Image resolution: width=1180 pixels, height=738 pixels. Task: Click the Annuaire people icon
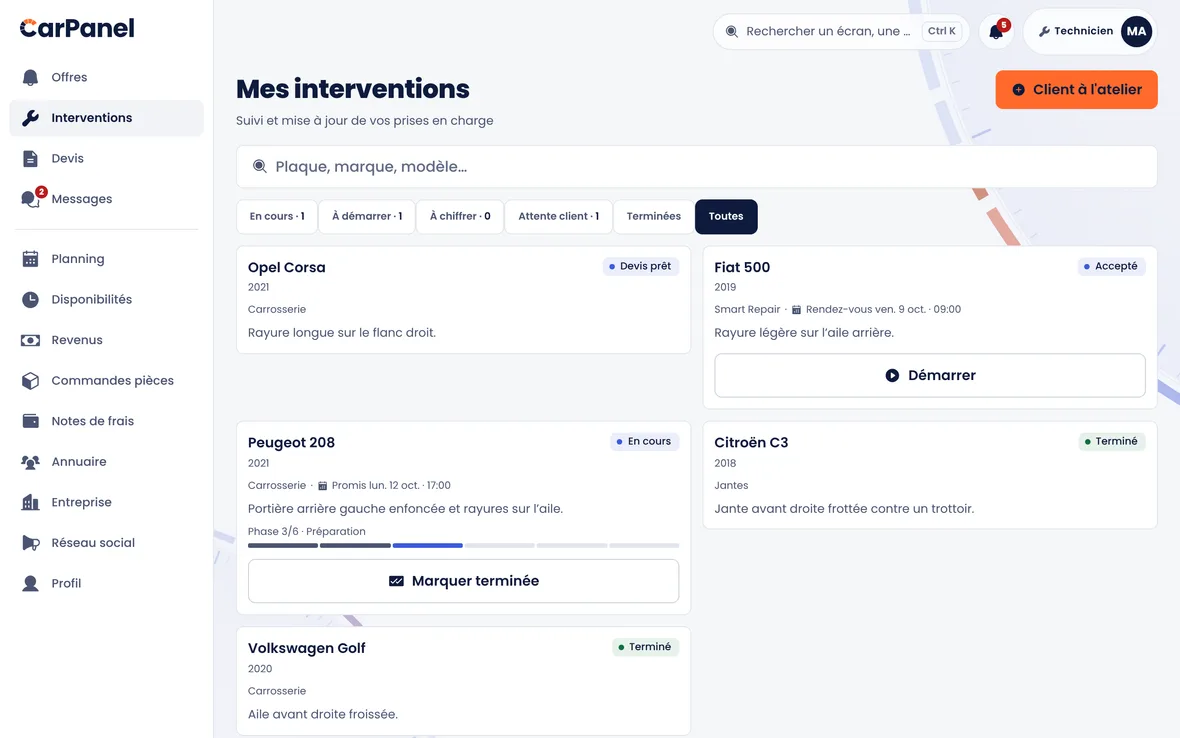click(30, 462)
